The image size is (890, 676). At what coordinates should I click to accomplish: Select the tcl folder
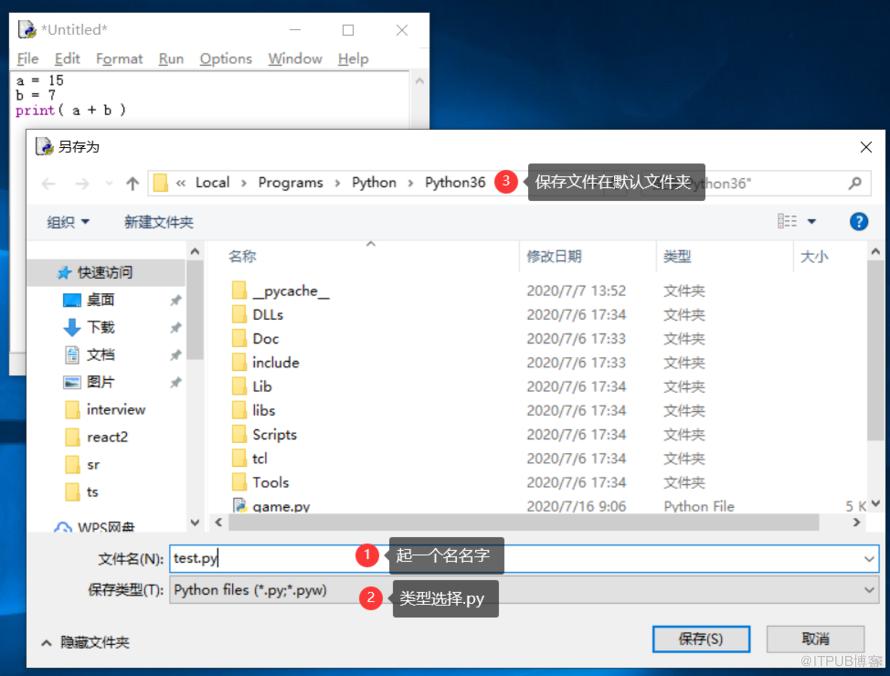click(260, 459)
